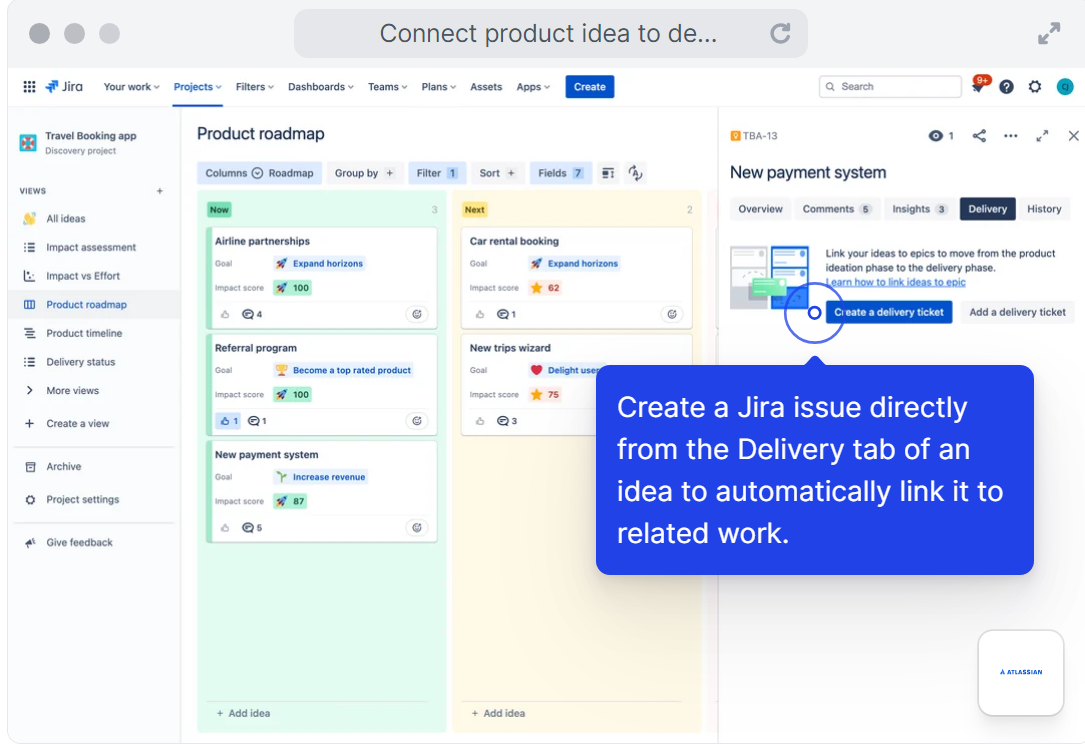The width and height of the screenshot is (1085, 744).
Task: Click emoji reaction icon on New payment system card
Action: pos(417,527)
